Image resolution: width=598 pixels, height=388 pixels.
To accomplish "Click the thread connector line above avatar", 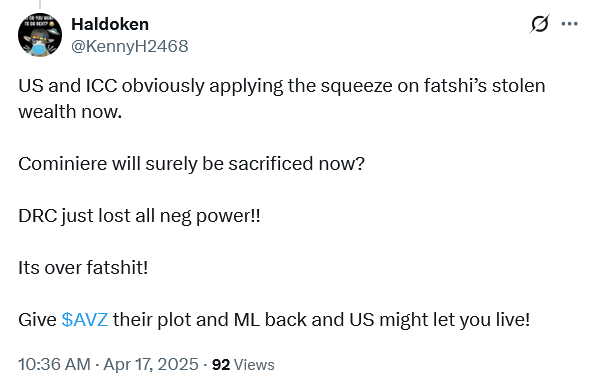I will pyautogui.click(x=40, y=4).
